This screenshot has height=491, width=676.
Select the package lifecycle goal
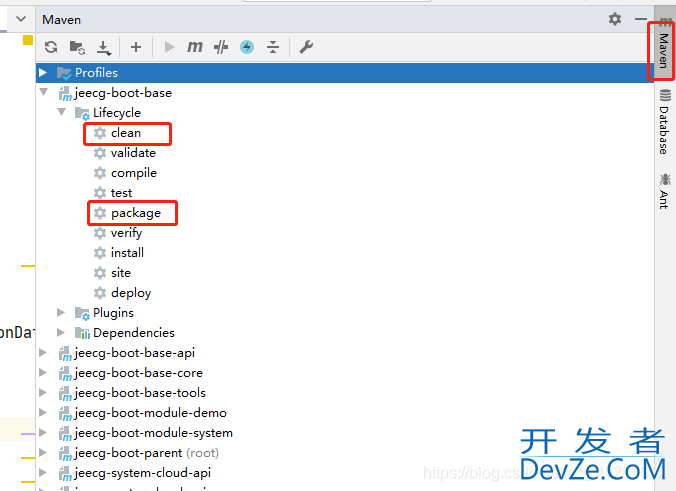(x=136, y=213)
